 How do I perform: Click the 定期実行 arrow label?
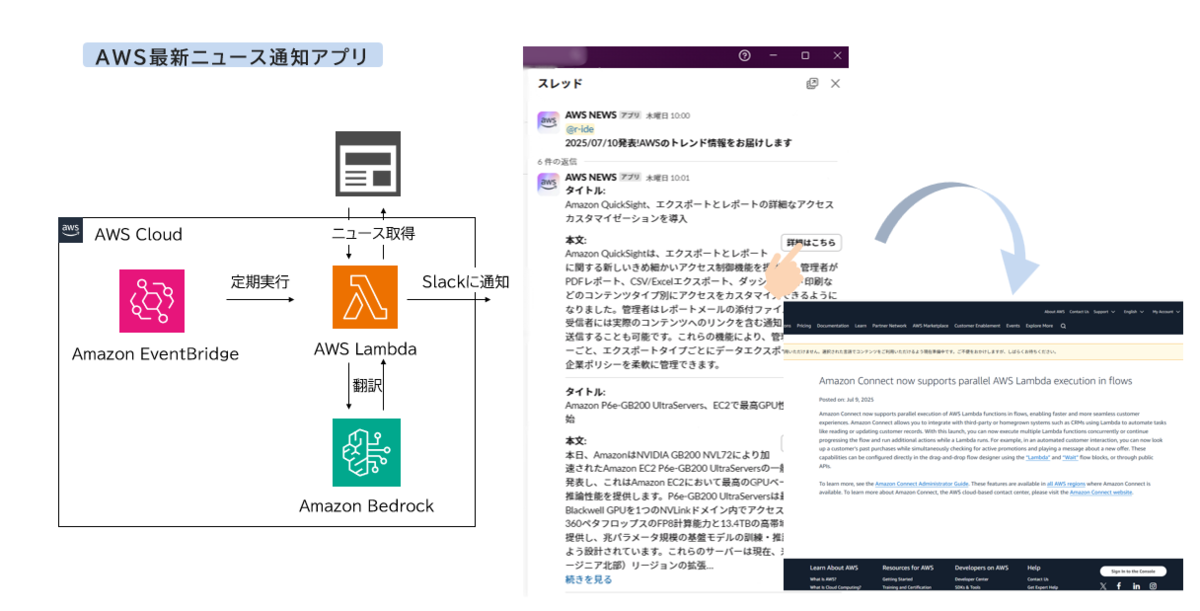pos(260,282)
